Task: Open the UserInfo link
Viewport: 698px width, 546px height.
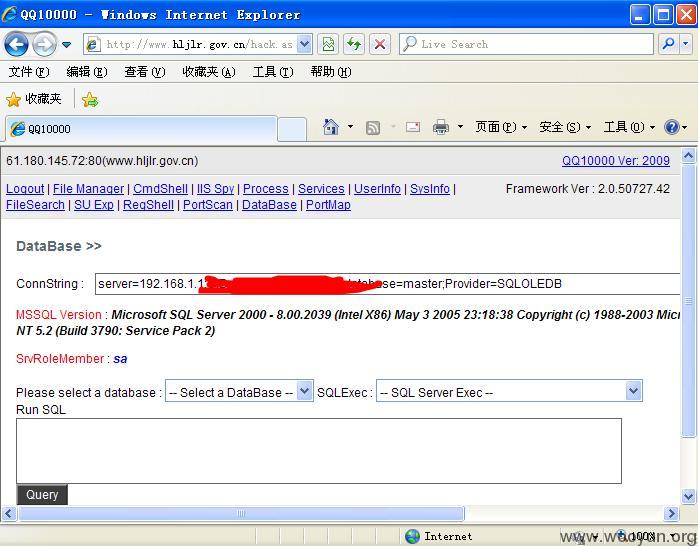Action: click(377, 189)
